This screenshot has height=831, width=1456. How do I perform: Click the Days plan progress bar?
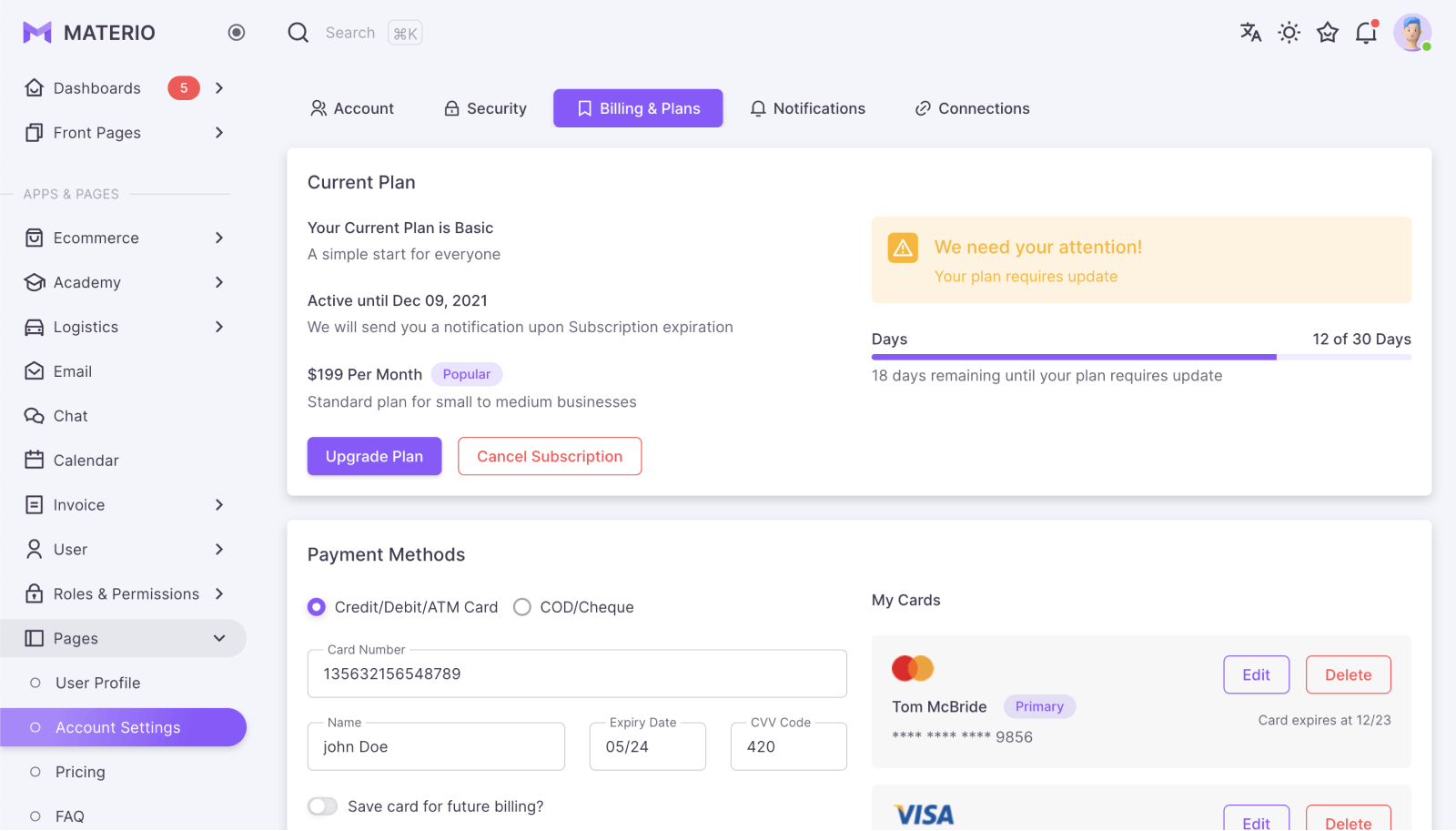point(1141,357)
